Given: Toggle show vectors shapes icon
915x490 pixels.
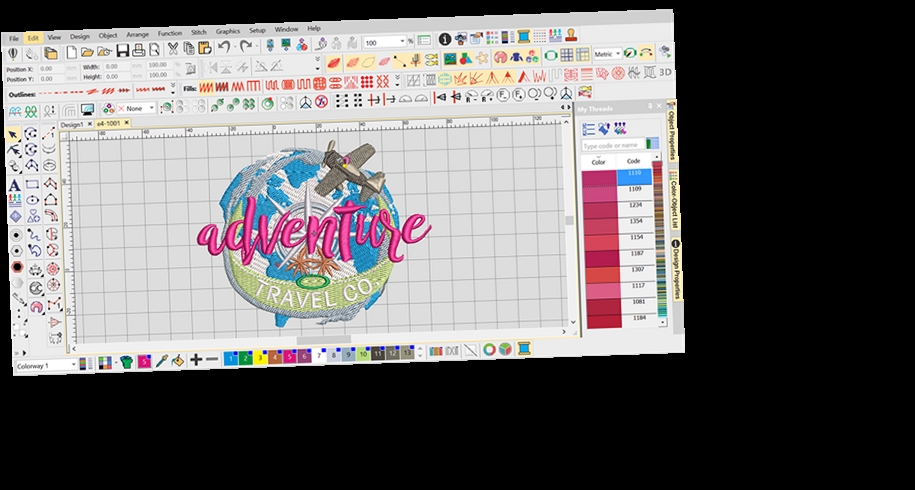Looking at the screenshot, I should [466, 58].
